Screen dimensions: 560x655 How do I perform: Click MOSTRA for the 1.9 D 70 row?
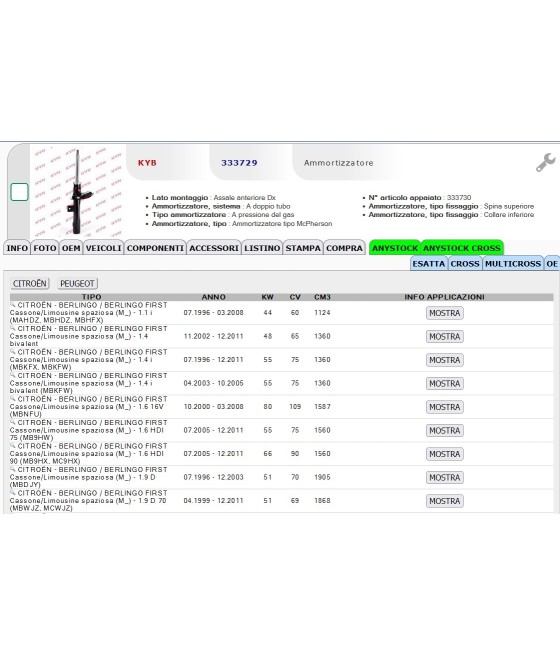tap(445, 501)
